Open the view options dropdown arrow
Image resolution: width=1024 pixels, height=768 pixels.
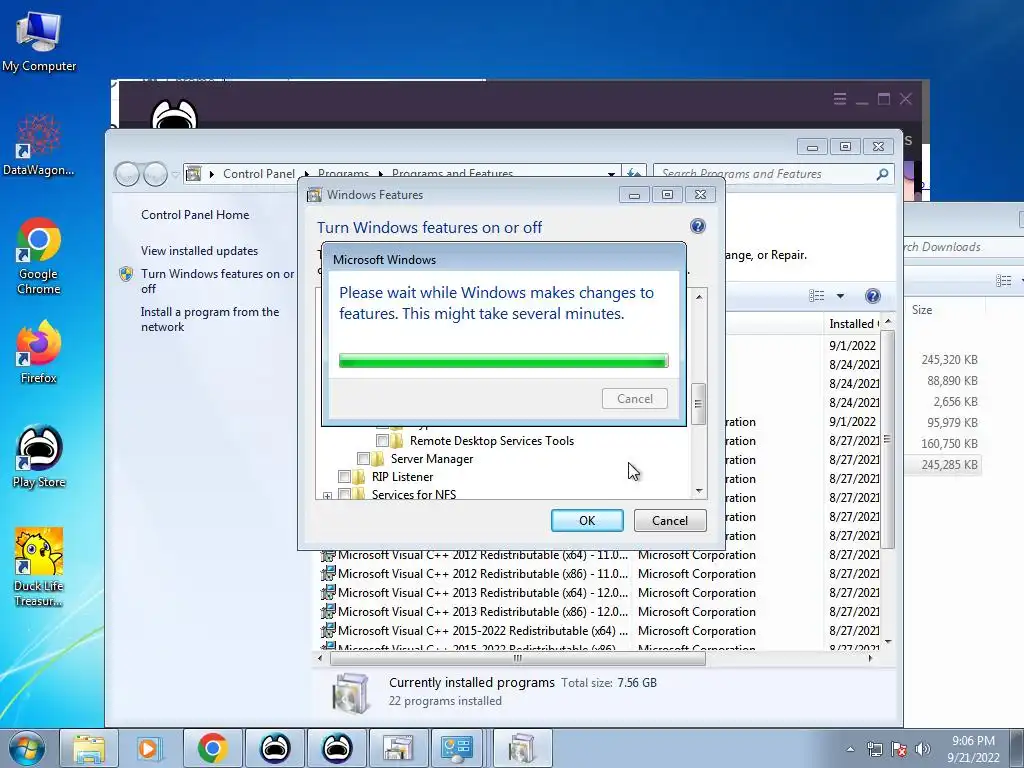(x=840, y=296)
